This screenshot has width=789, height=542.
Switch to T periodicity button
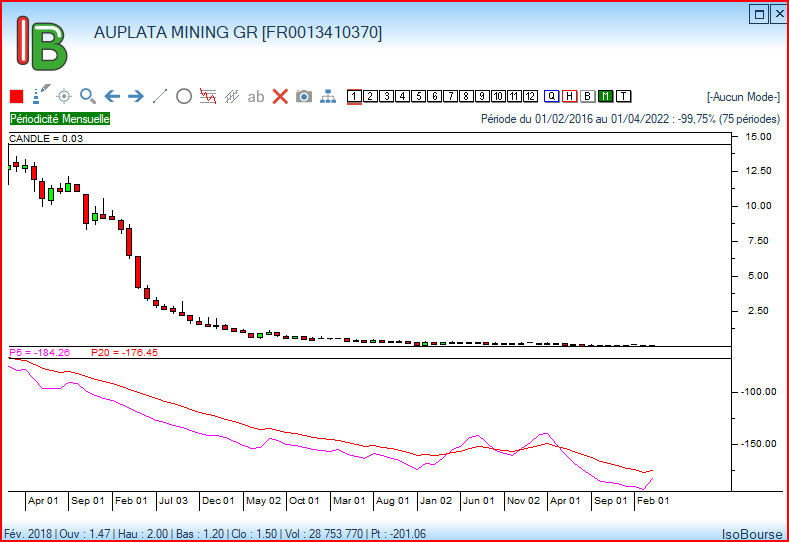623,96
